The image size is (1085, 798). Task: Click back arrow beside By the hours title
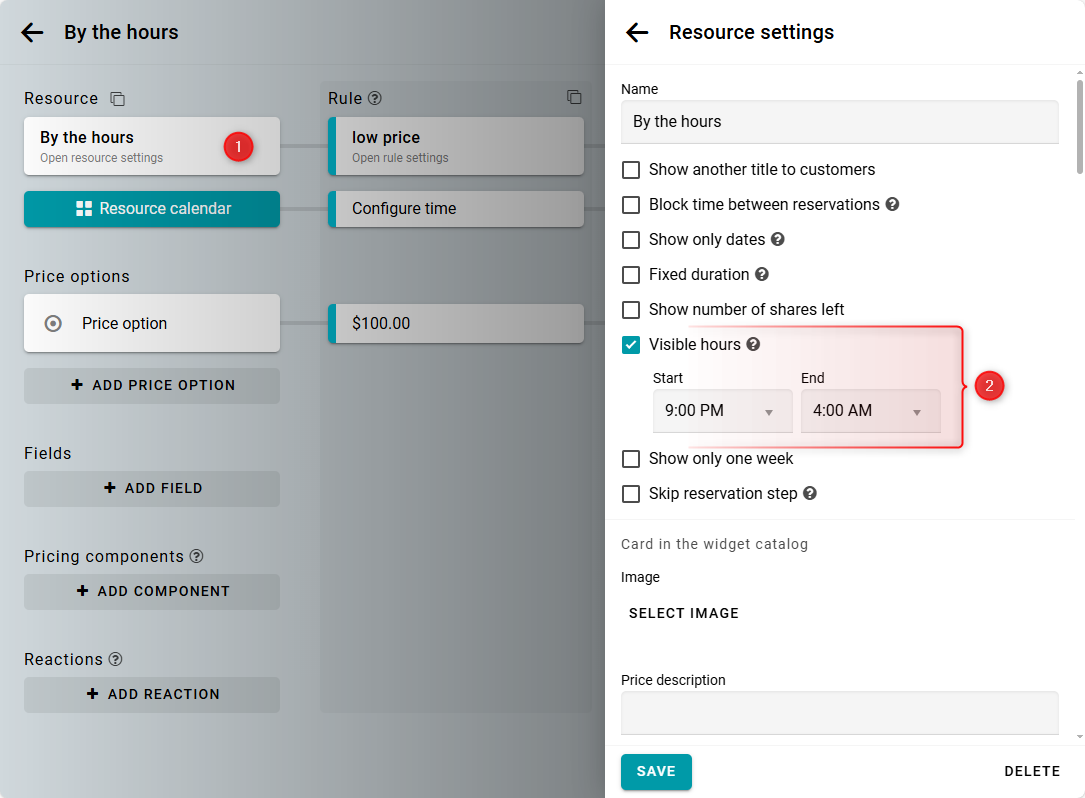[32, 32]
